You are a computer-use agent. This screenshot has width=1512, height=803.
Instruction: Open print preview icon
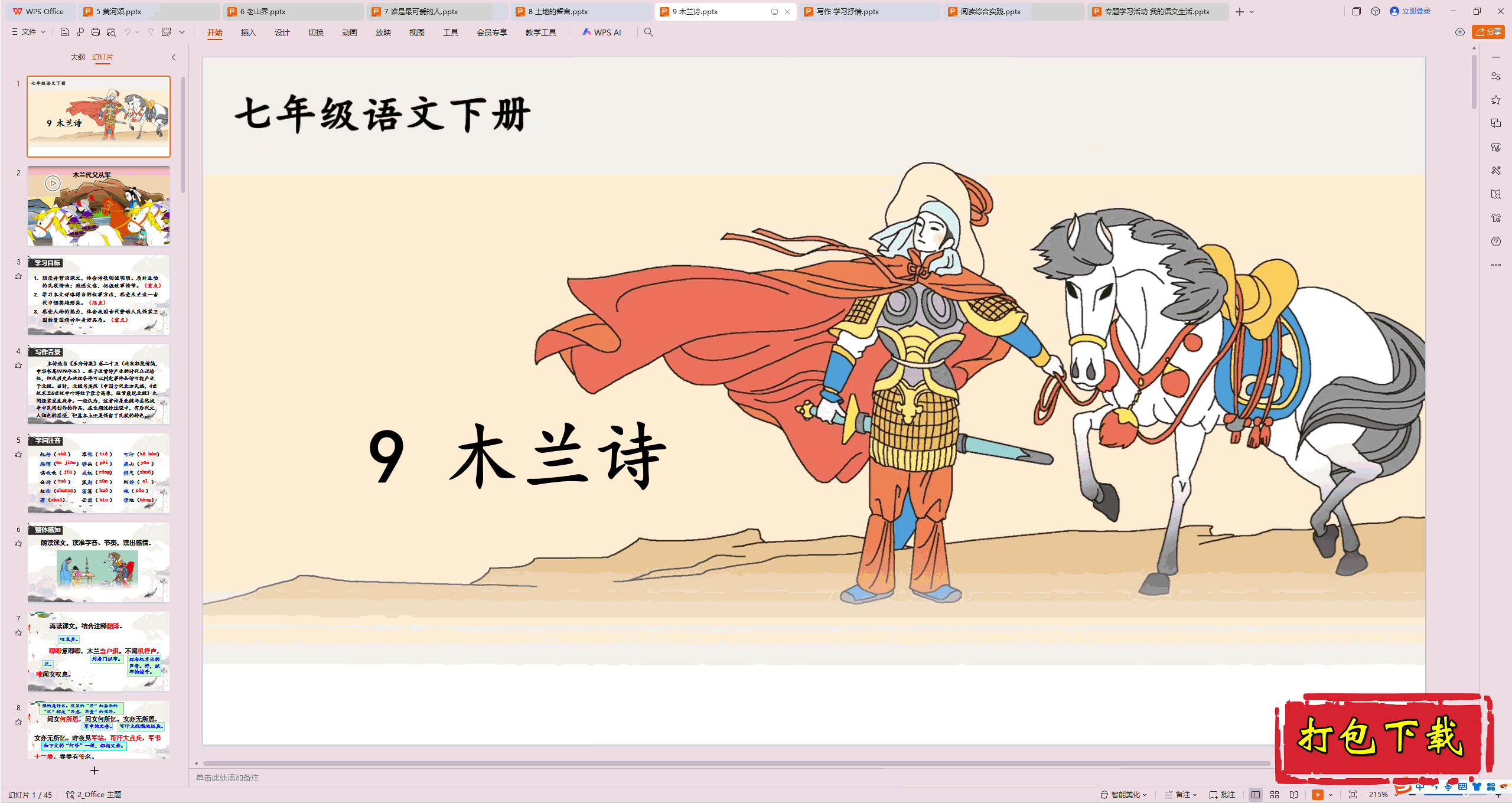(111, 32)
